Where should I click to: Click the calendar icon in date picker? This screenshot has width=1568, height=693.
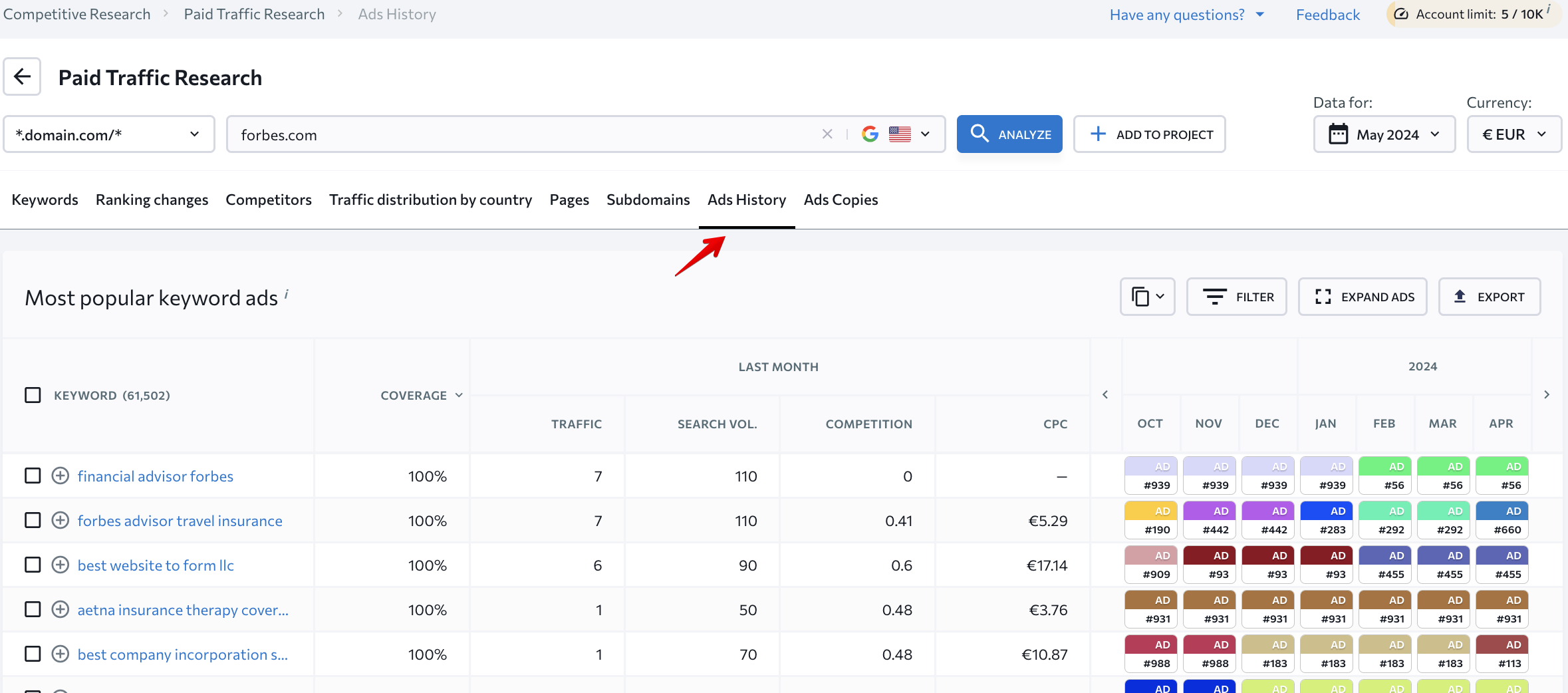[1338, 134]
